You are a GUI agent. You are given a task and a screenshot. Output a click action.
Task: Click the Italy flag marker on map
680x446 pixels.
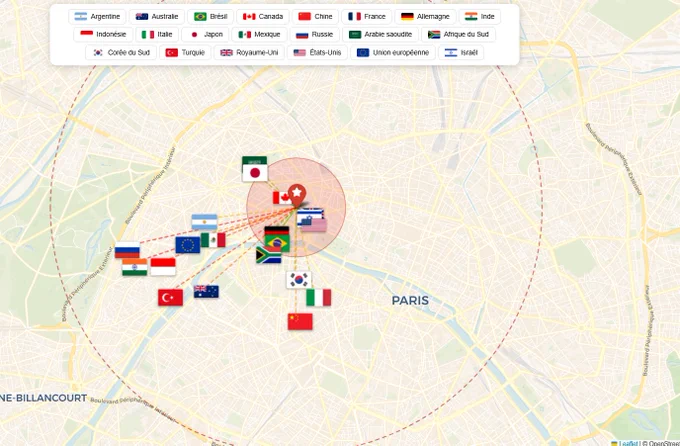click(318, 298)
